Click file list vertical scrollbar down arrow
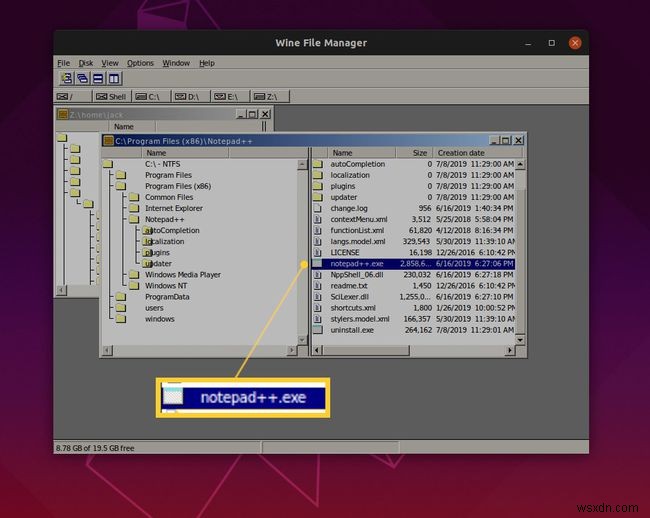 (520, 340)
